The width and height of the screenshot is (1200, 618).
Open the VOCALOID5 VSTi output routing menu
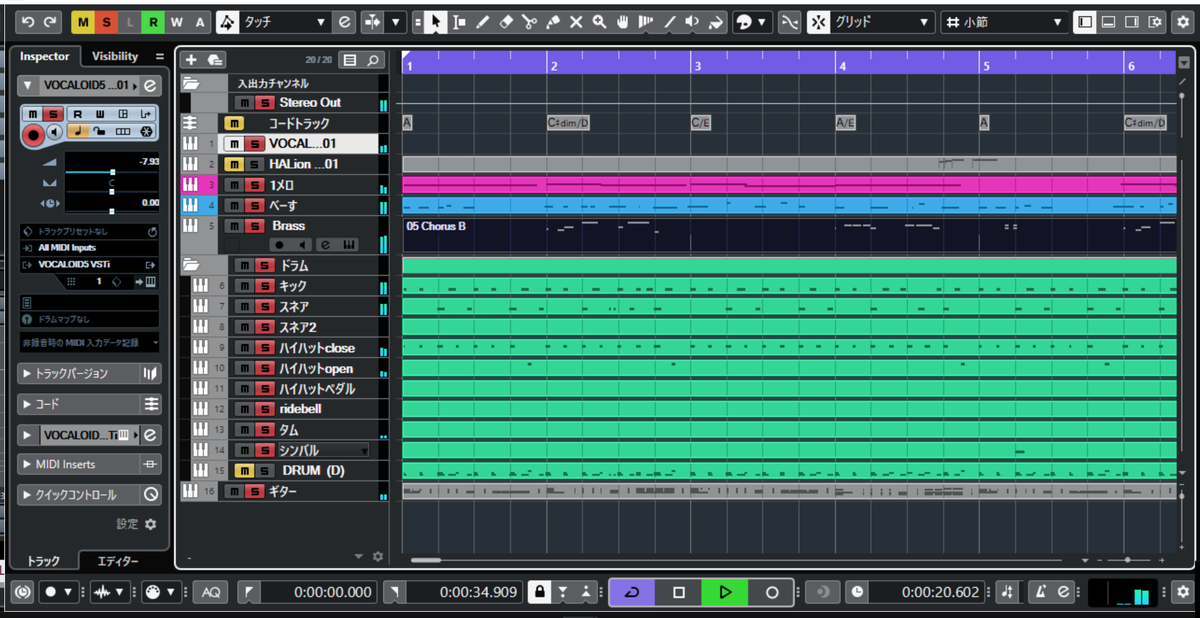89,265
